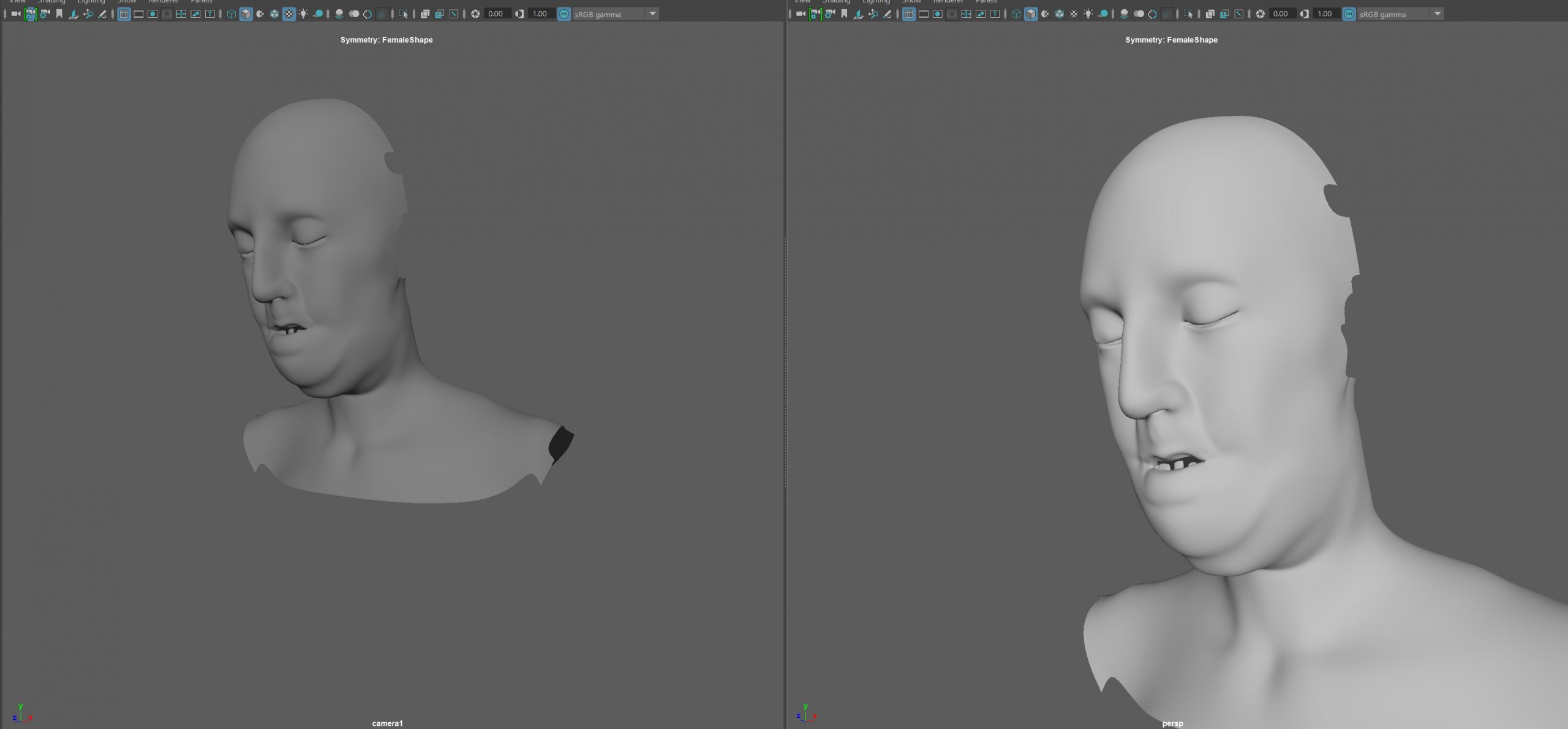Viewport: 1568px width, 729px height.
Task: Toggle Grid display in persp panel
Action: 909,13
